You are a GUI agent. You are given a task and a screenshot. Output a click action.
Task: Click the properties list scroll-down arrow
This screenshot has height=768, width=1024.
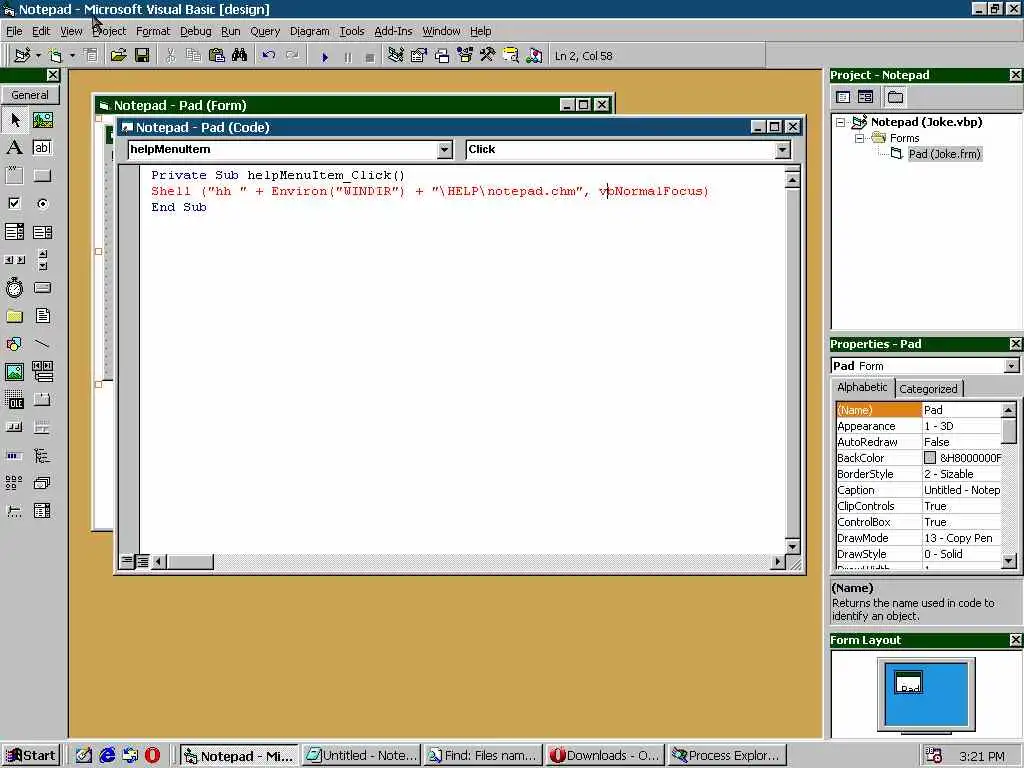tap(1009, 560)
